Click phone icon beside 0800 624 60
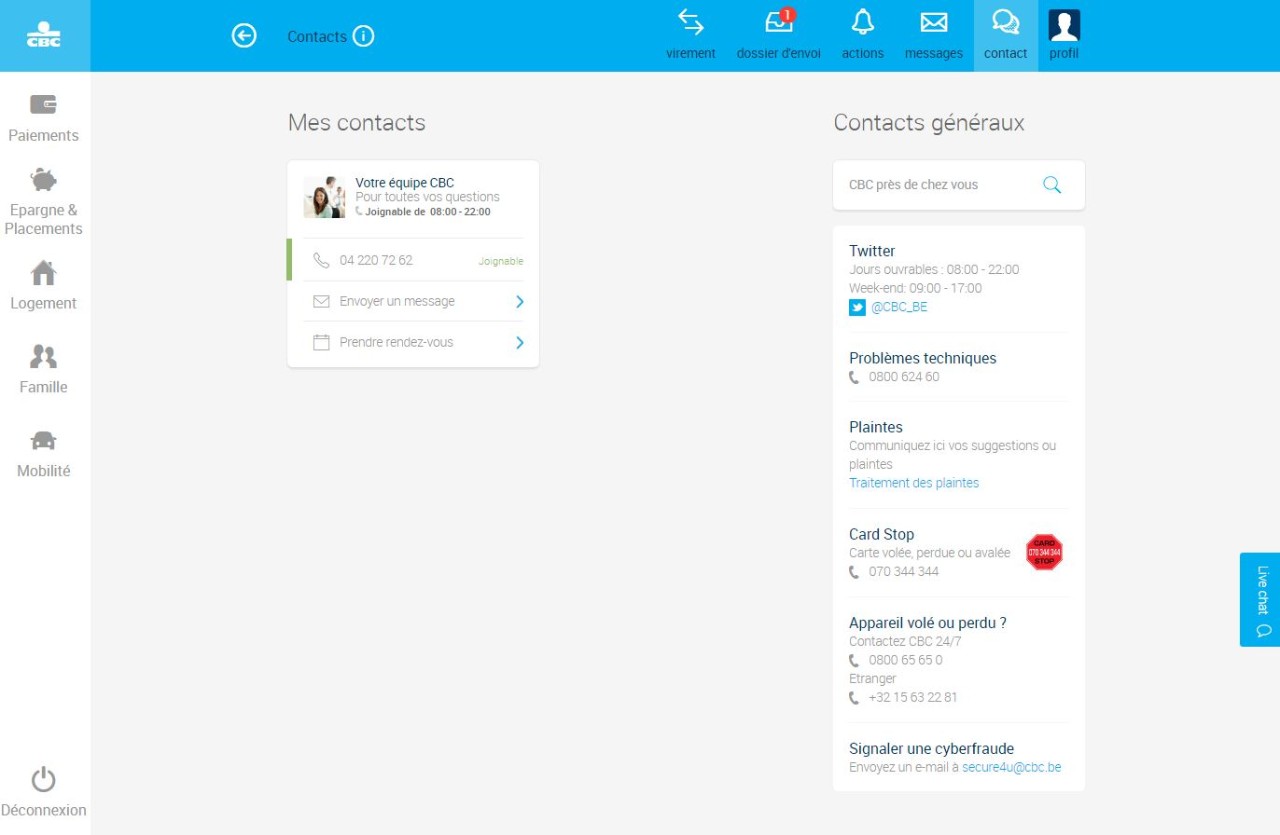 pyautogui.click(x=854, y=378)
